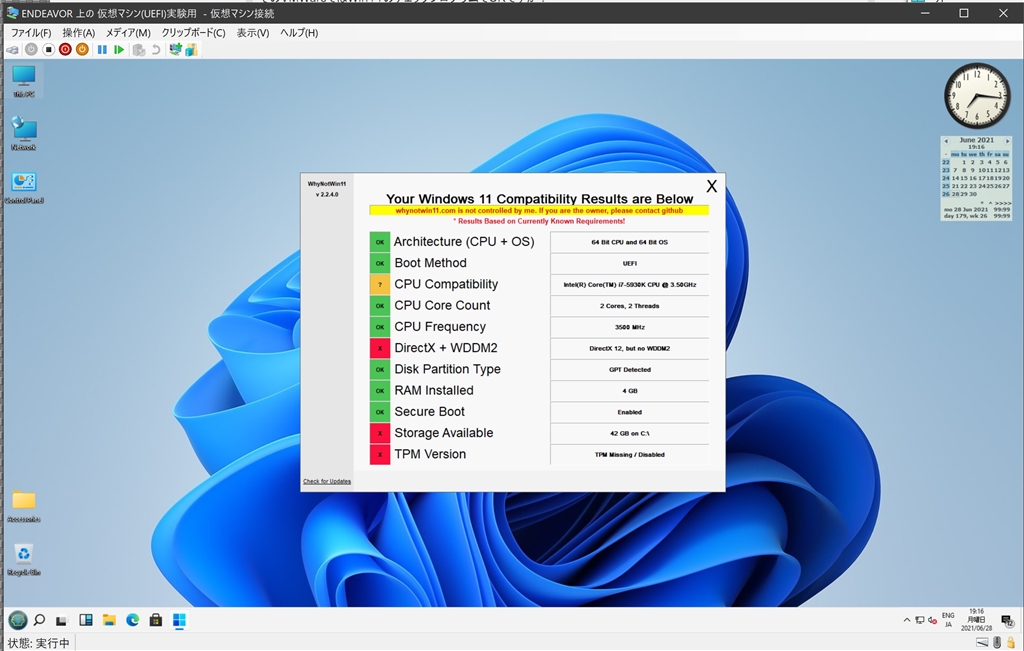Click the '64 Bit CPU and 64 Bit OS' result

[630, 242]
